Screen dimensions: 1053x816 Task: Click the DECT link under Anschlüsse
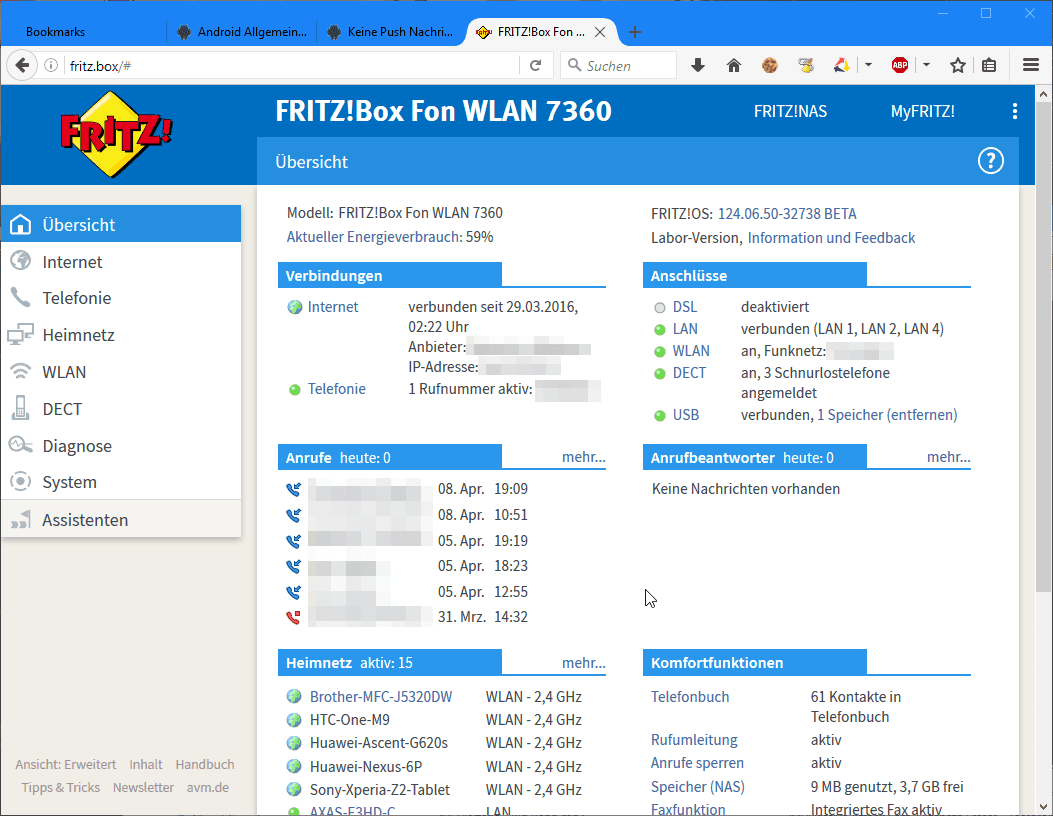[689, 373]
